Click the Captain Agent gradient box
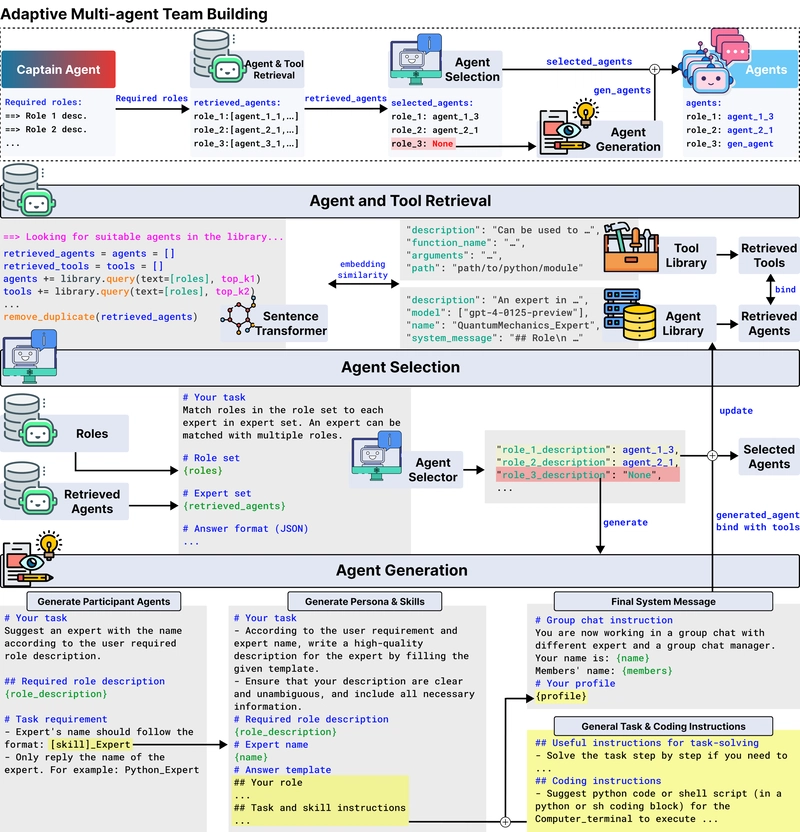The width and height of the screenshot is (800, 832). pos(58,69)
